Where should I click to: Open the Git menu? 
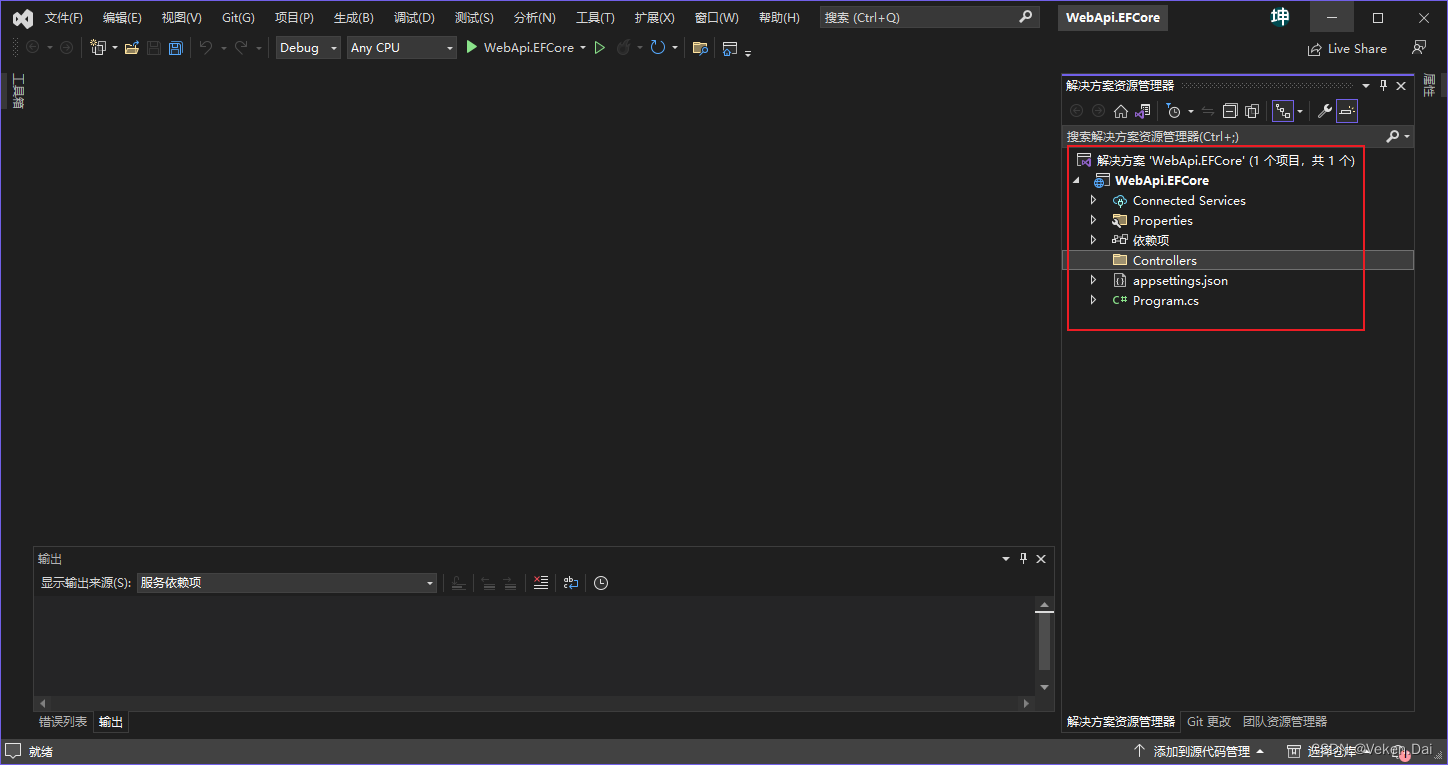237,17
